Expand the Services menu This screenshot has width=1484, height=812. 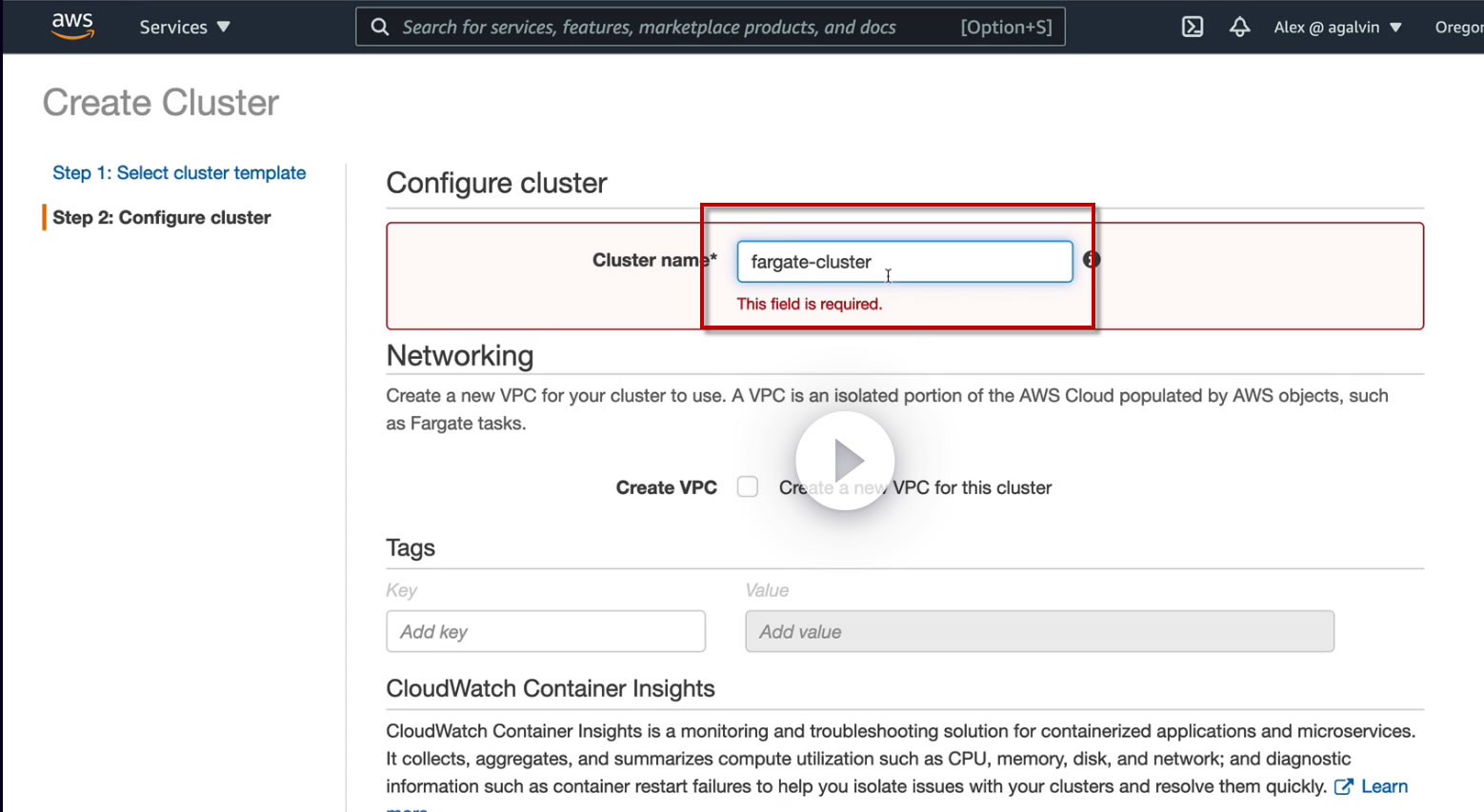[185, 27]
